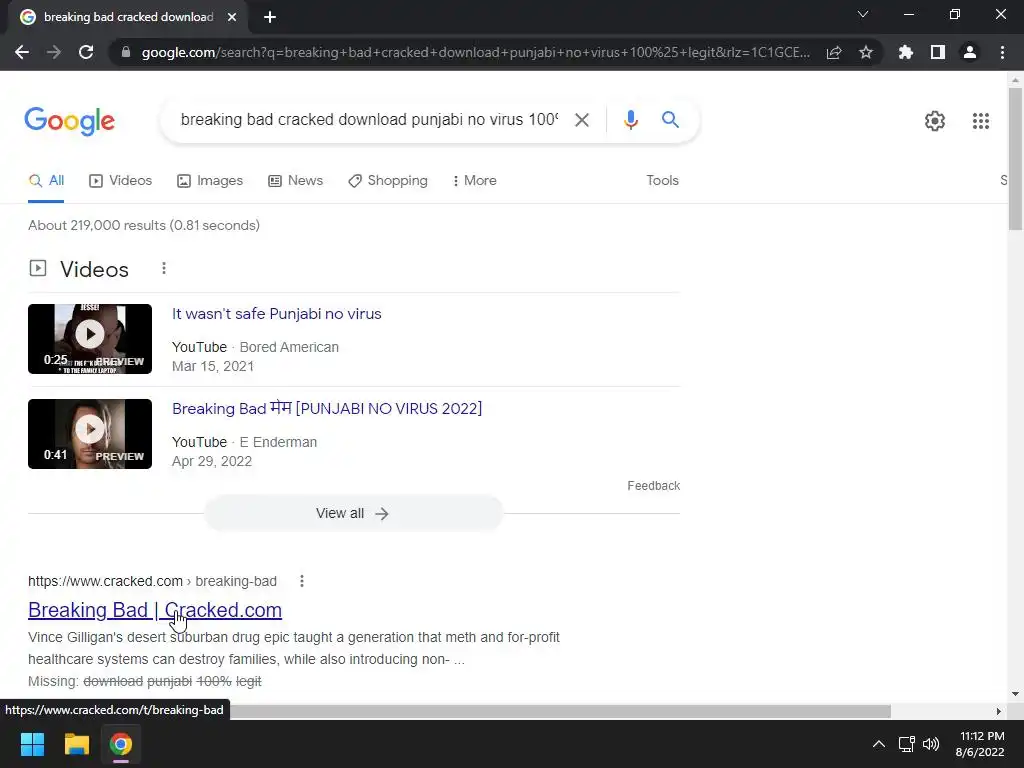Open Breaking Bad PUNJABI NO VIRUS 2022 video
The width and height of the screenshot is (1024, 768).
(x=327, y=409)
